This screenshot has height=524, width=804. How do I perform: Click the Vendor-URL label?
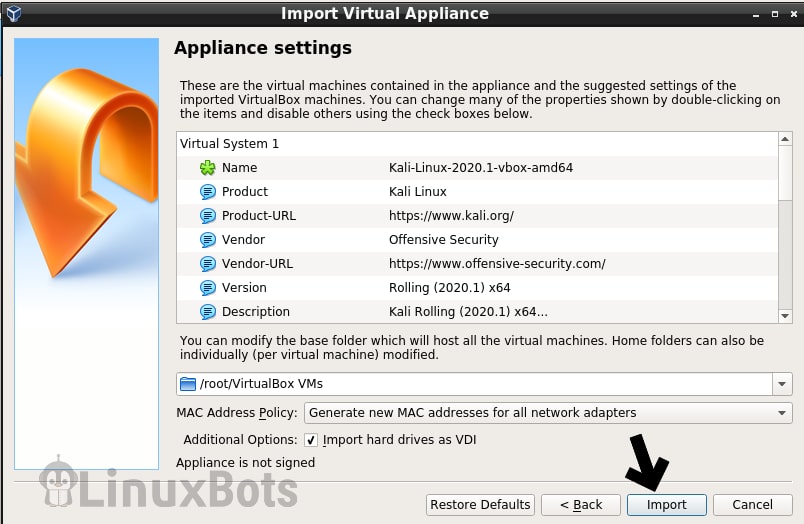[x=257, y=264]
